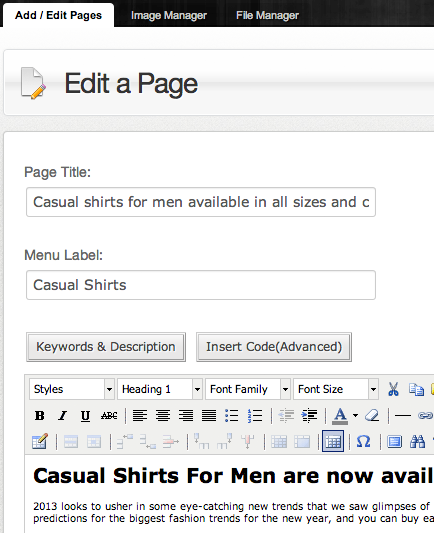Click the eraser remove formatting icon

[x=372, y=415]
